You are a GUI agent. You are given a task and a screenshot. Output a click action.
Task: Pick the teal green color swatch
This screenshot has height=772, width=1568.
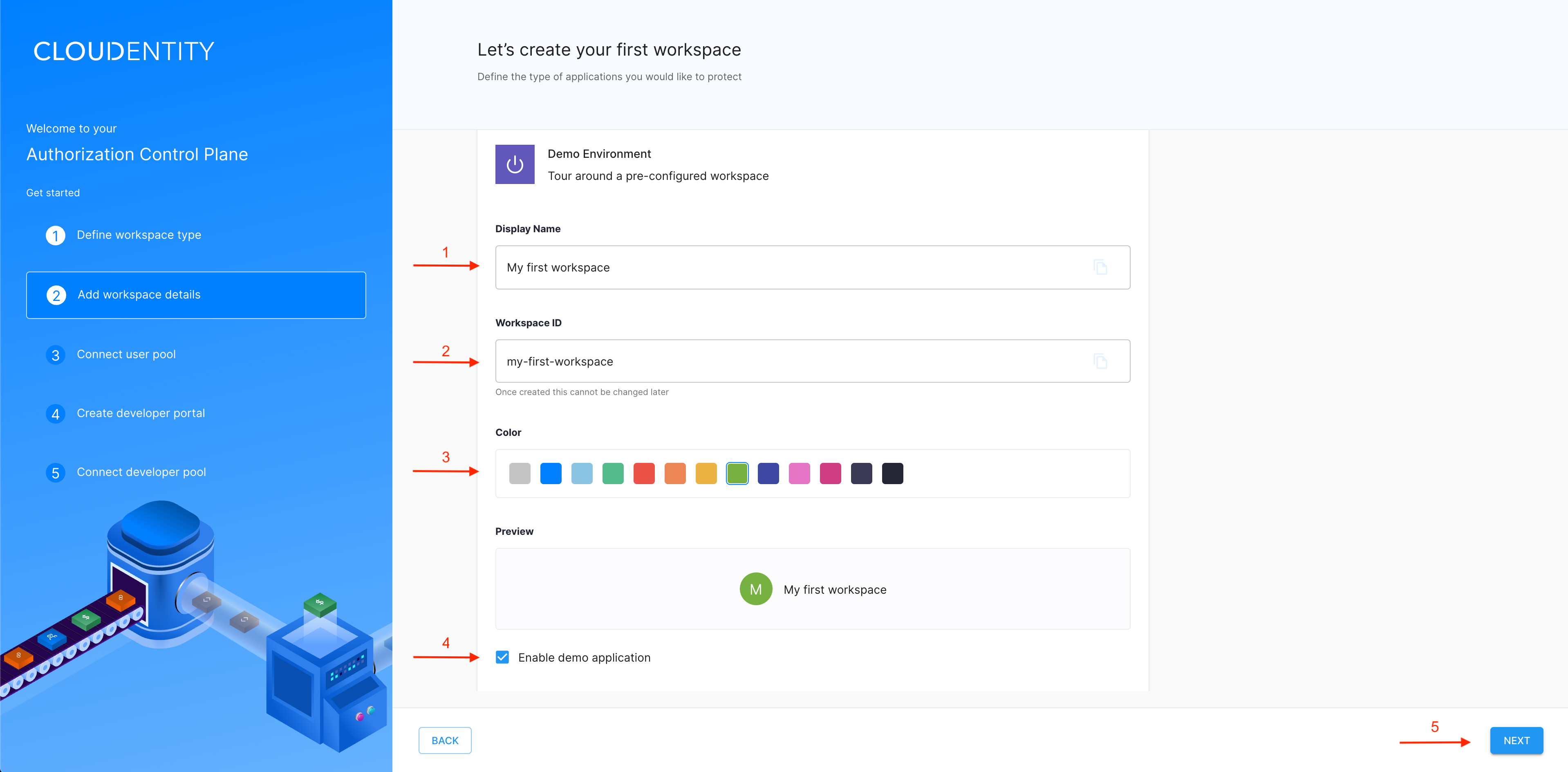pyautogui.click(x=613, y=473)
